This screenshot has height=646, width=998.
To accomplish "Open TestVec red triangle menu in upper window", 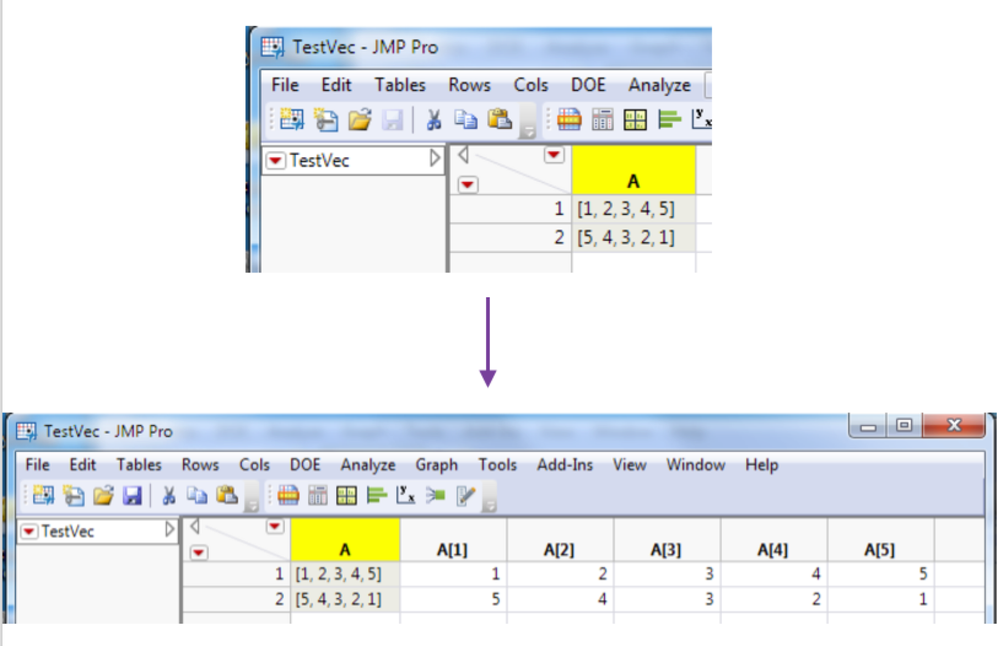I will point(276,160).
